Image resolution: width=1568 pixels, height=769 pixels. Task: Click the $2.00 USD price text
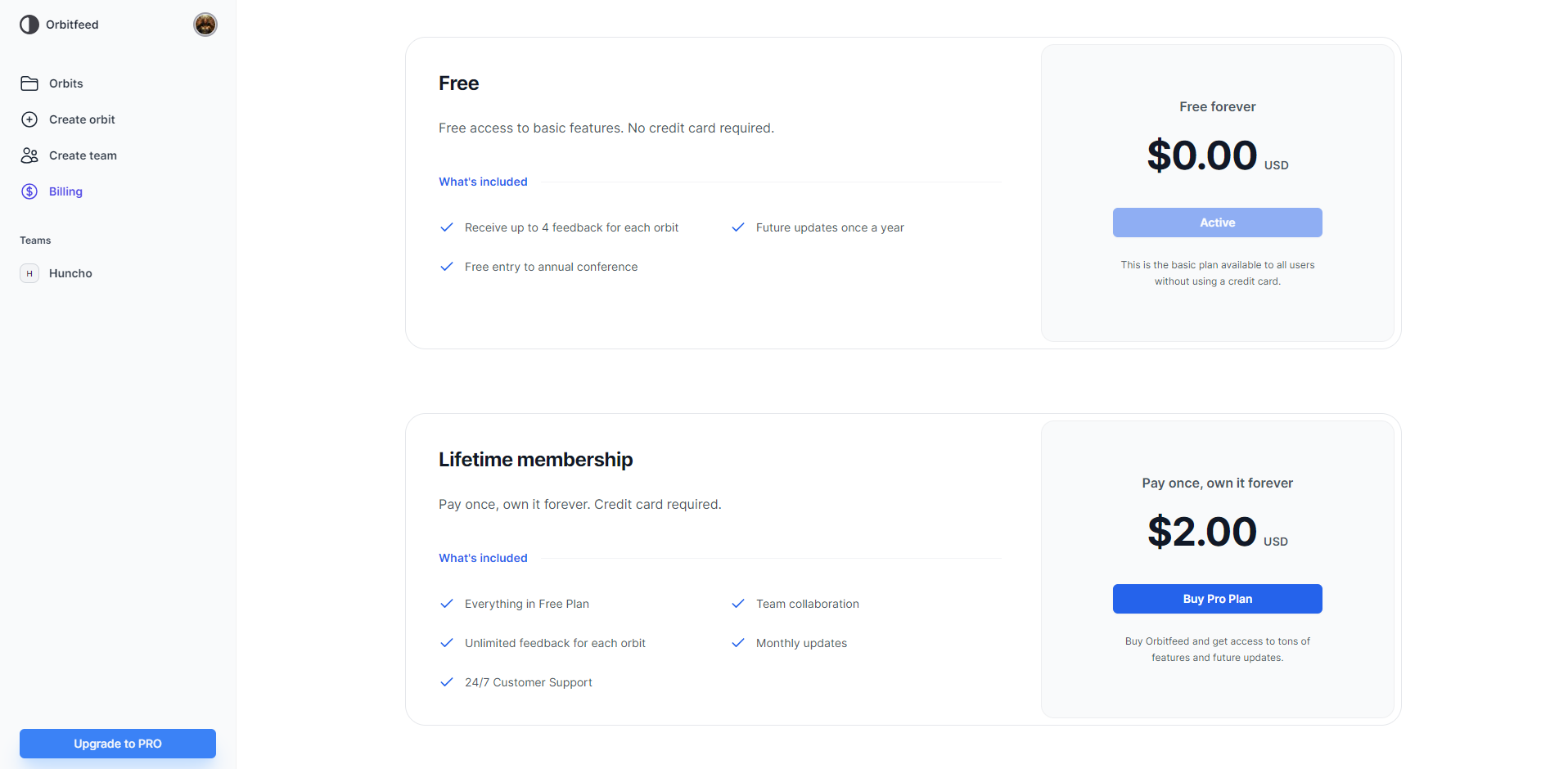tap(1218, 532)
